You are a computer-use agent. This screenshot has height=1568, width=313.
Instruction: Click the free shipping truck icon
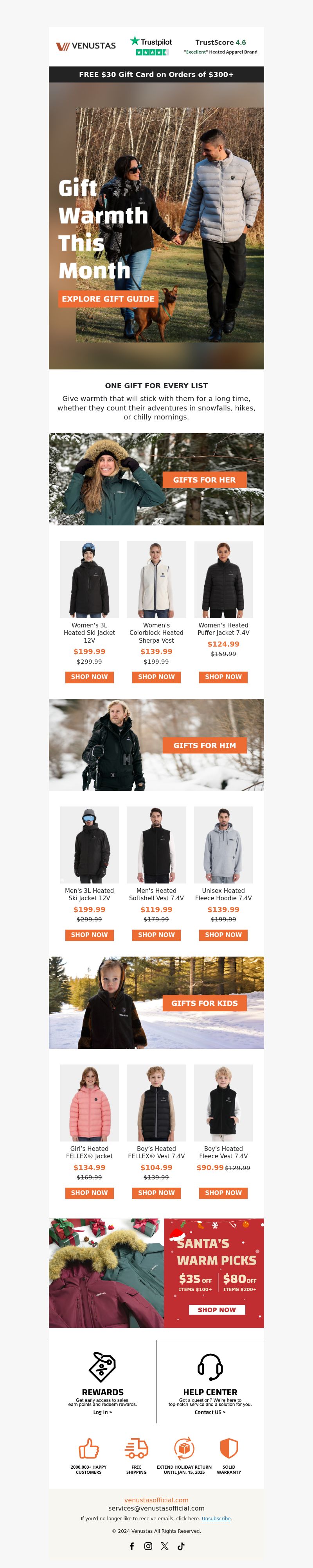click(x=137, y=1448)
